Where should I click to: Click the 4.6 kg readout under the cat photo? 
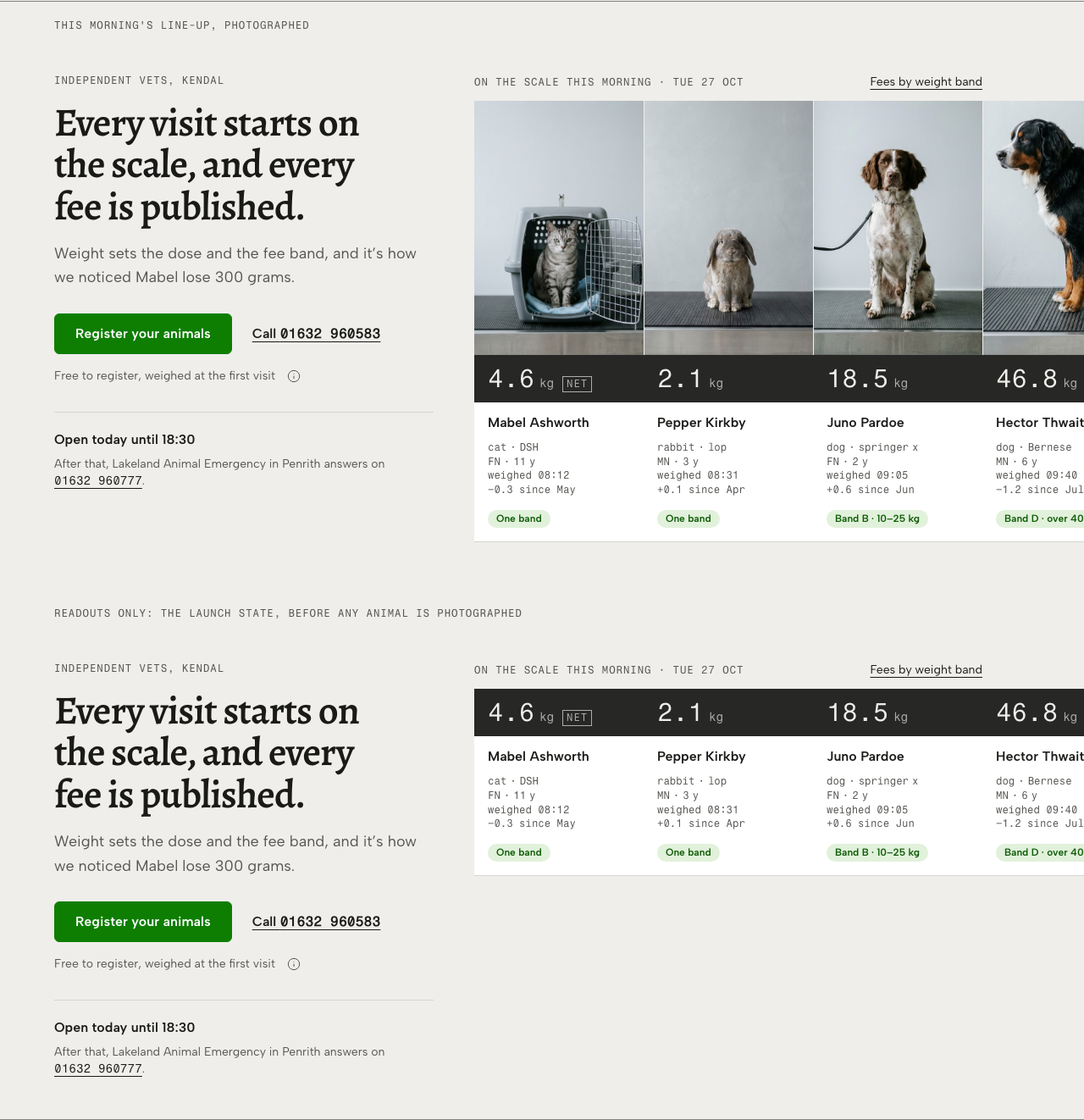tap(521, 379)
